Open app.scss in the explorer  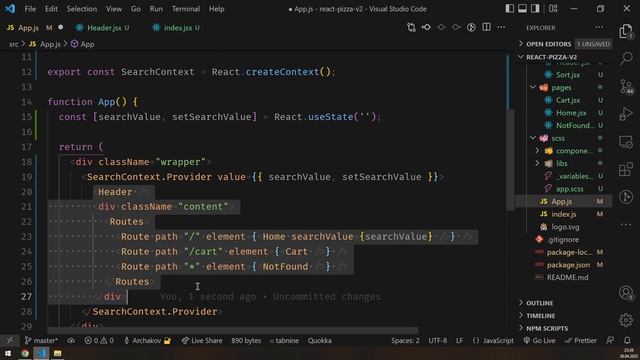[569, 189]
